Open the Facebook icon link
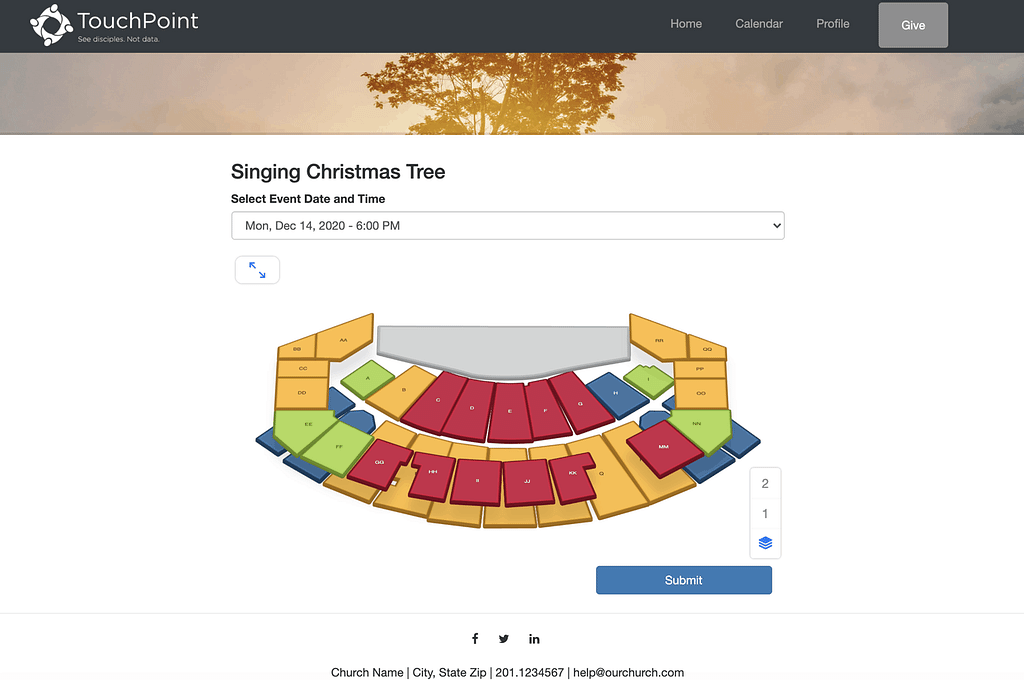Image resolution: width=1024 pixels, height=680 pixels. (475, 639)
